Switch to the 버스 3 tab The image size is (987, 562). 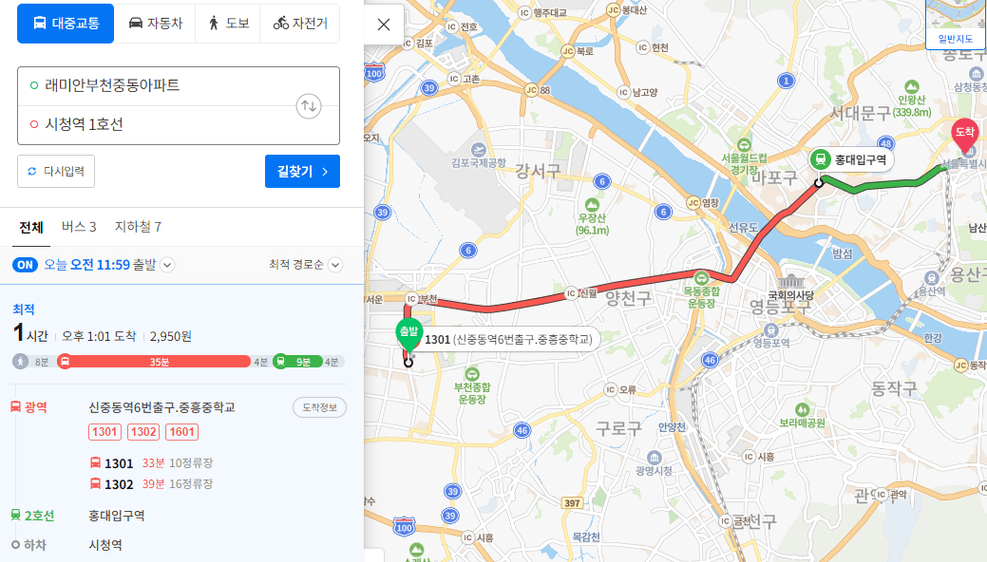(79, 227)
